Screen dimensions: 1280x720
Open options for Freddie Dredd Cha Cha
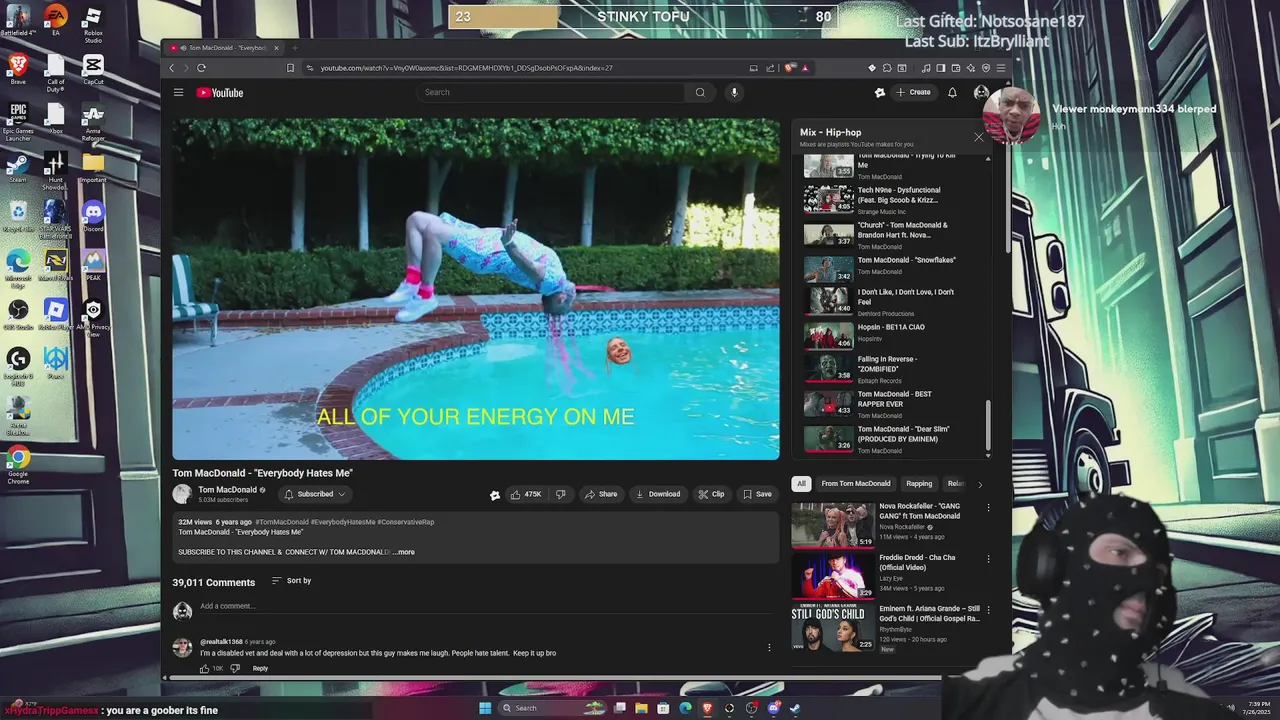pos(988,559)
